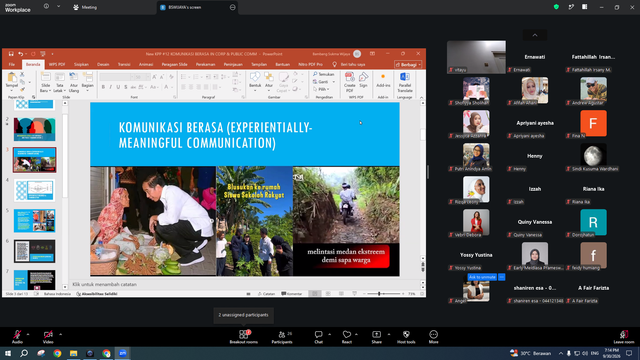
Task: Start Video camera in Zoom
Action: coord(48,337)
